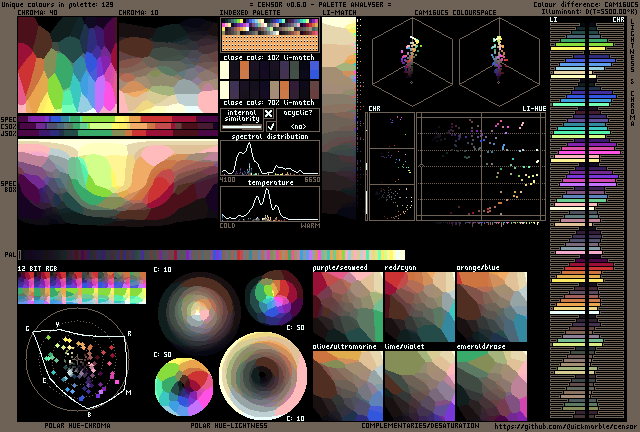Click the '12 BIT RGB' label
Image resolution: width=640 pixels, height=432 pixels.
click(37, 268)
